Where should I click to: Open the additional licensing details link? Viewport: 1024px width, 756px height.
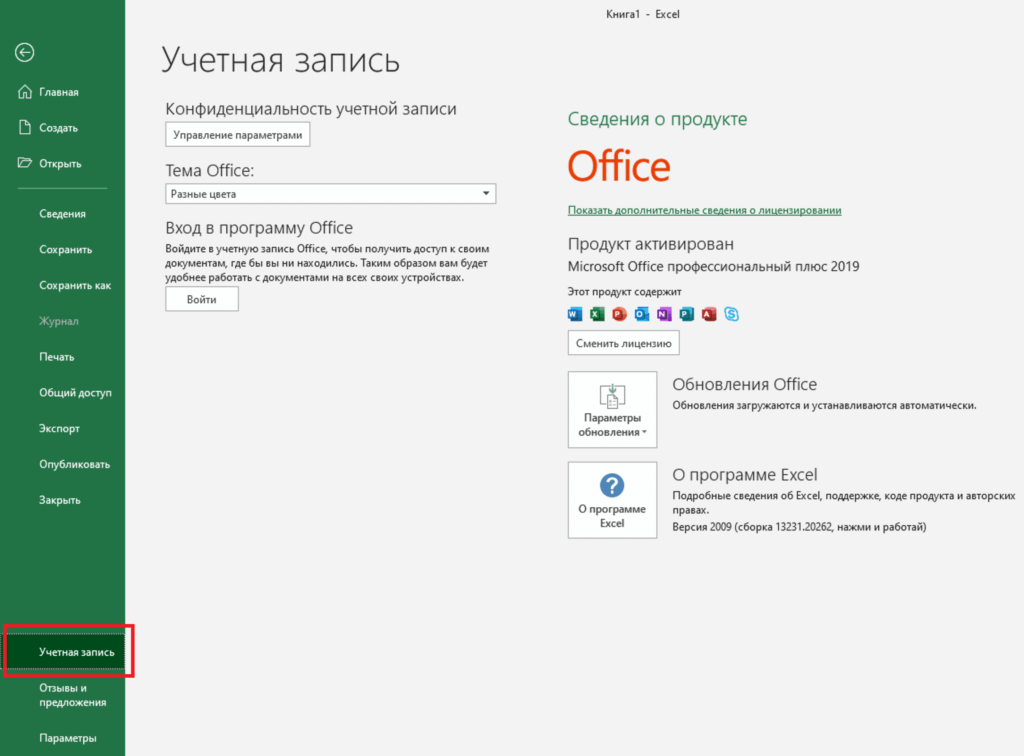[704, 210]
